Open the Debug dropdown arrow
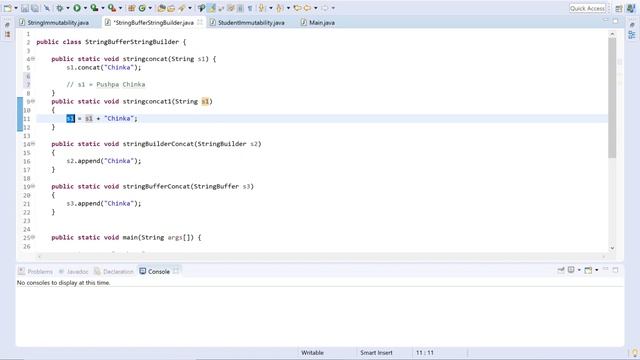 68,8
